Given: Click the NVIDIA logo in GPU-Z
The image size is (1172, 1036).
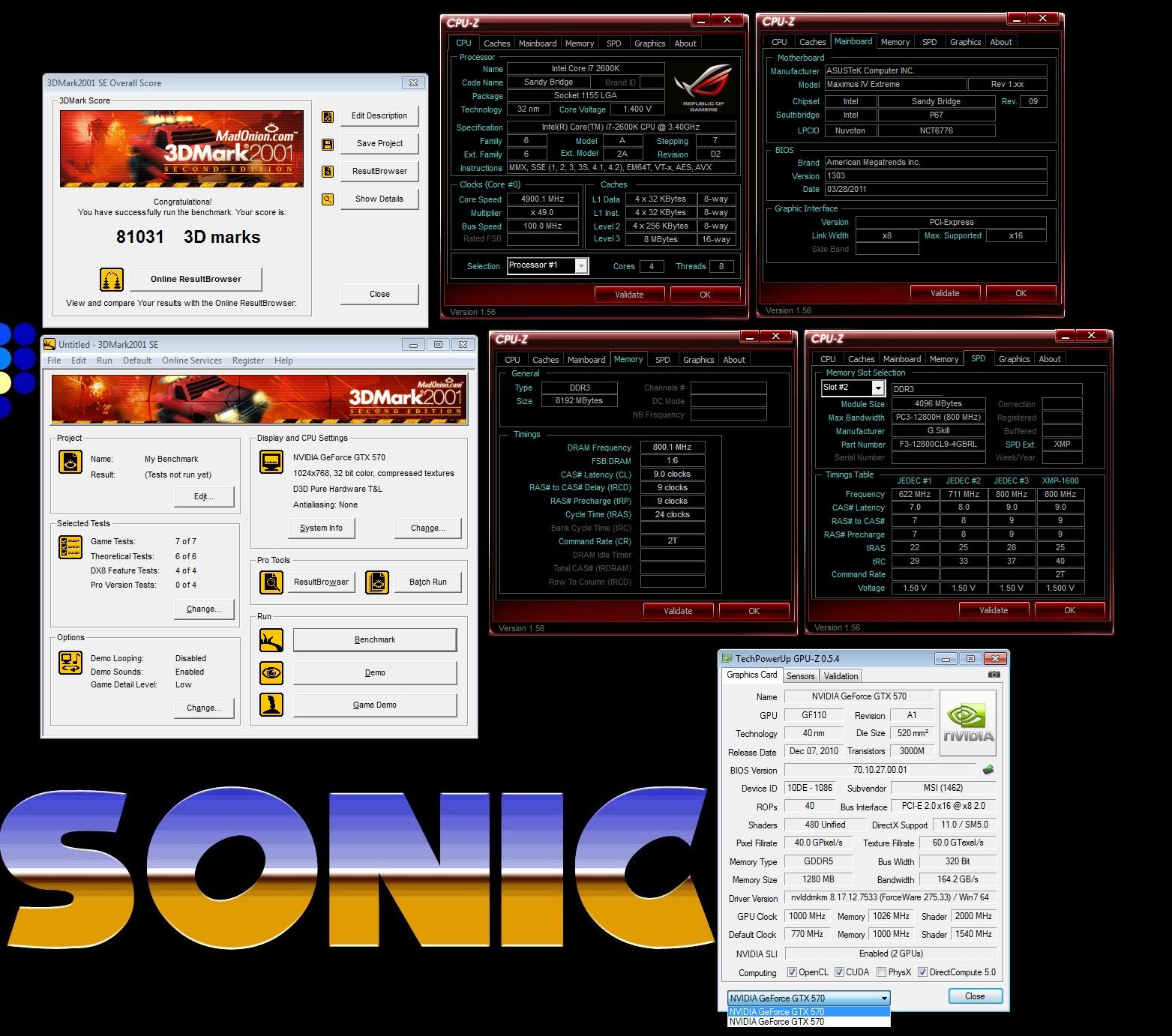Looking at the screenshot, I should (x=968, y=723).
